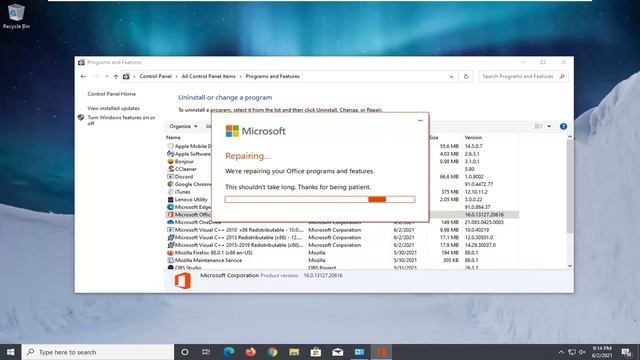640x360 pixels.
Task: Click the Back arrow in Programs and Features
Action: (x=83, y=76)
